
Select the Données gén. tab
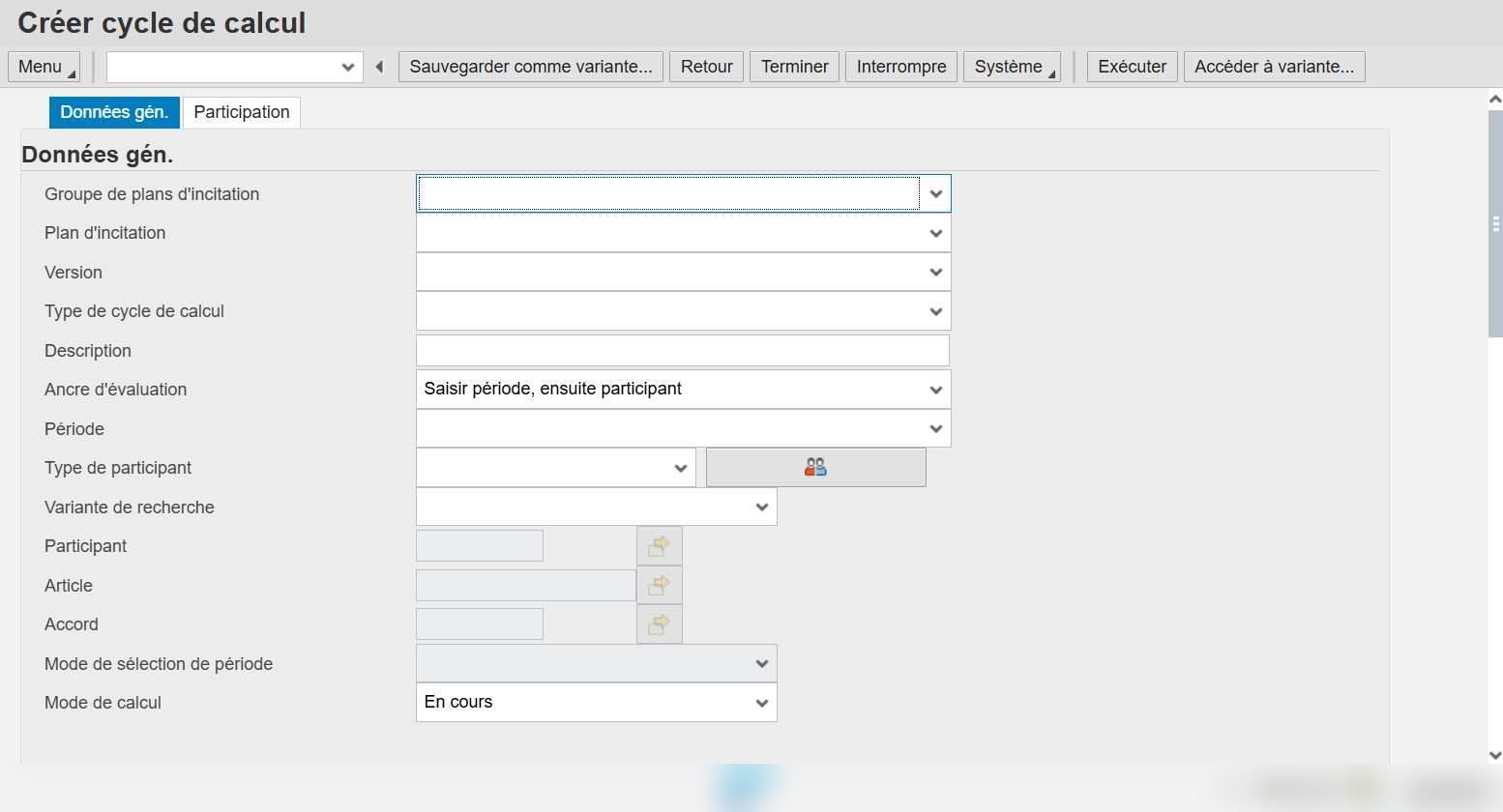(114, 112)
